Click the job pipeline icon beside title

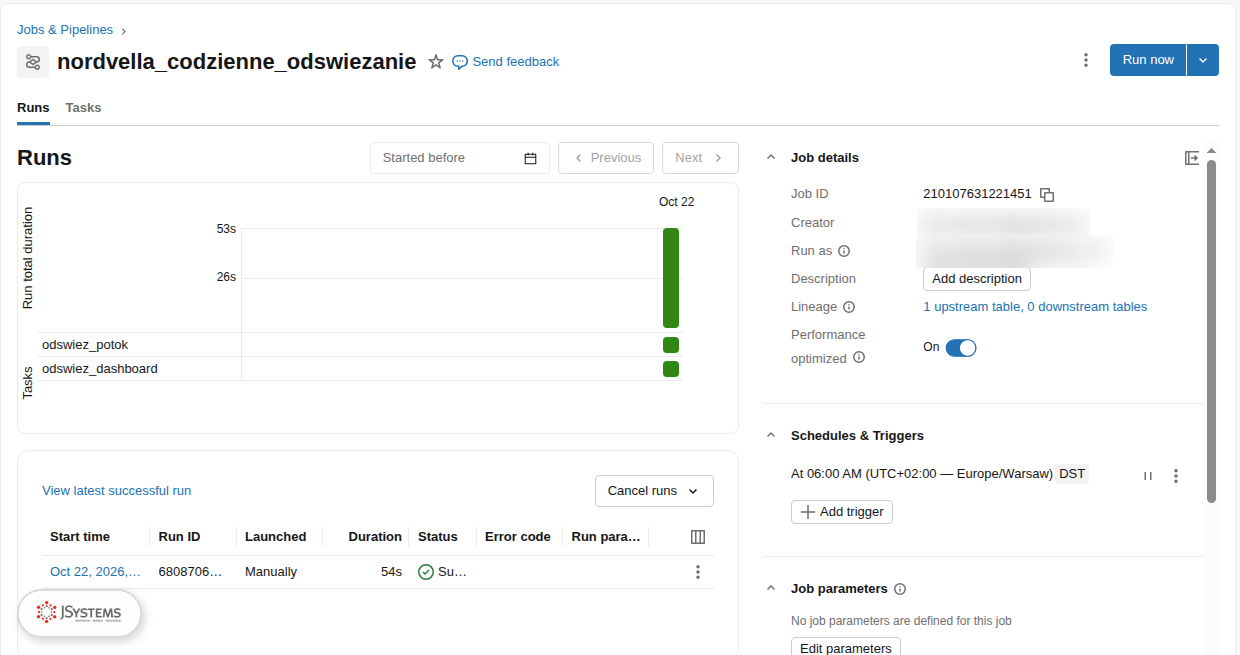tap(33, 62)
